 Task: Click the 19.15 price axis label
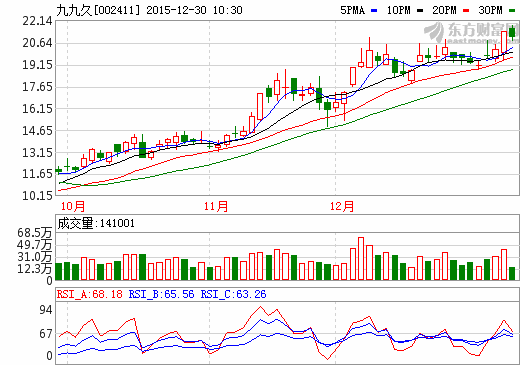click(37, 65)
